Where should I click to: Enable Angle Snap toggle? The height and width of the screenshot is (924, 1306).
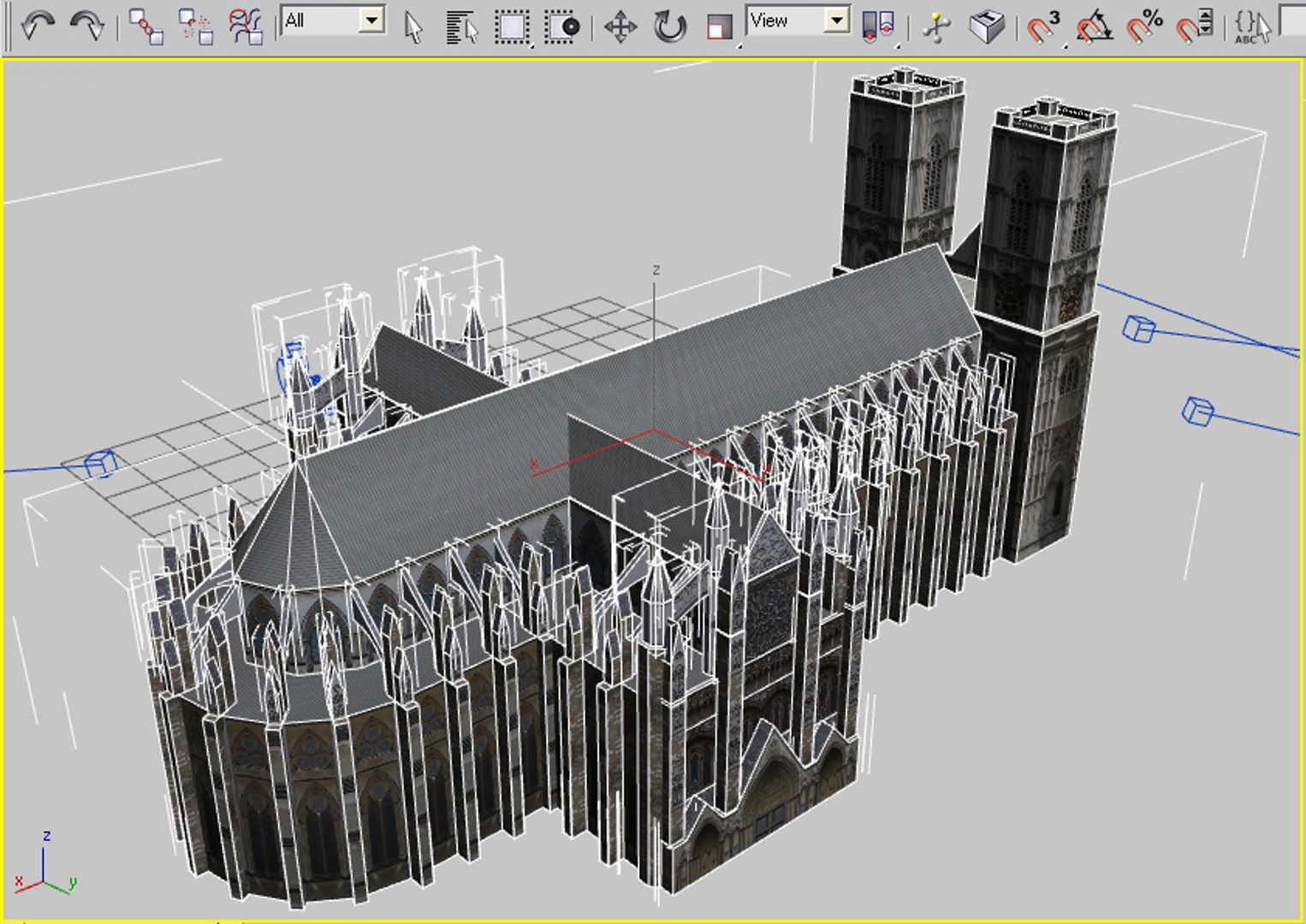[1094, 26]
